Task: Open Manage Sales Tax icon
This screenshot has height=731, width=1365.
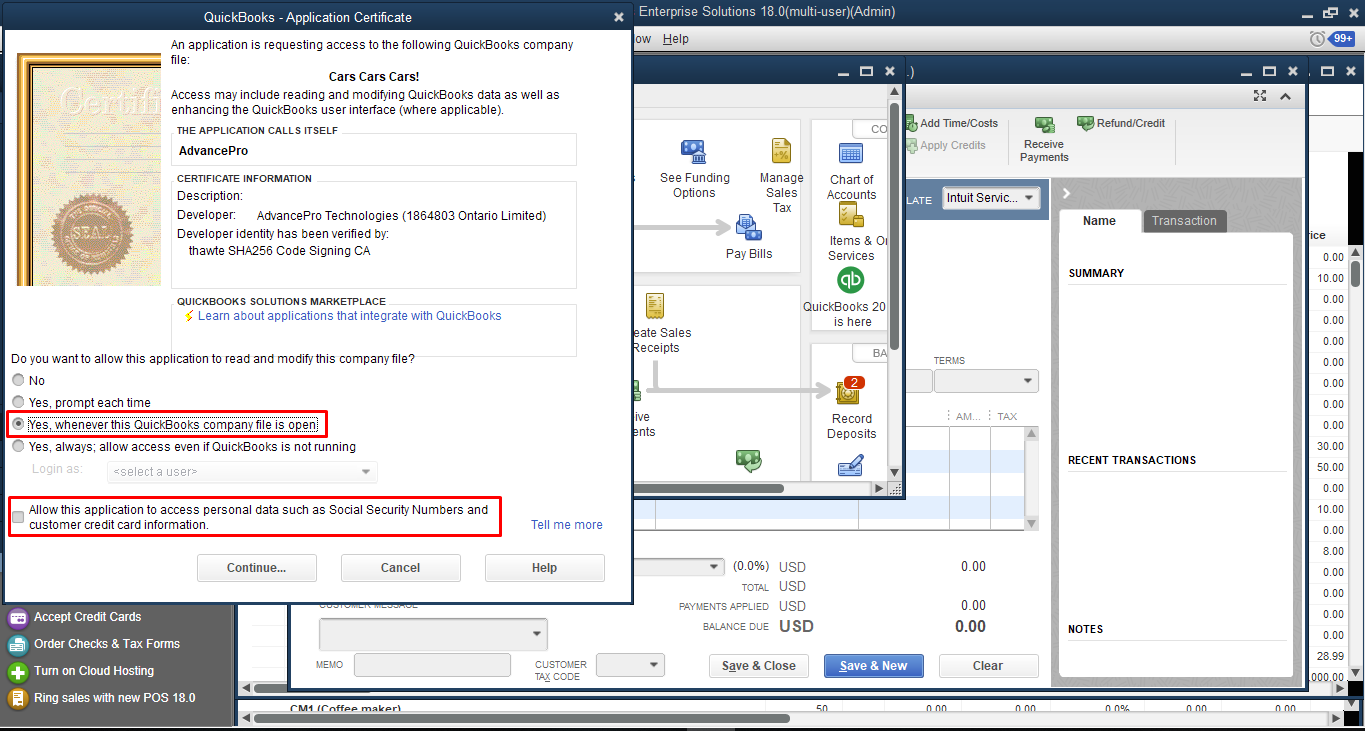Action: point(781,152)
